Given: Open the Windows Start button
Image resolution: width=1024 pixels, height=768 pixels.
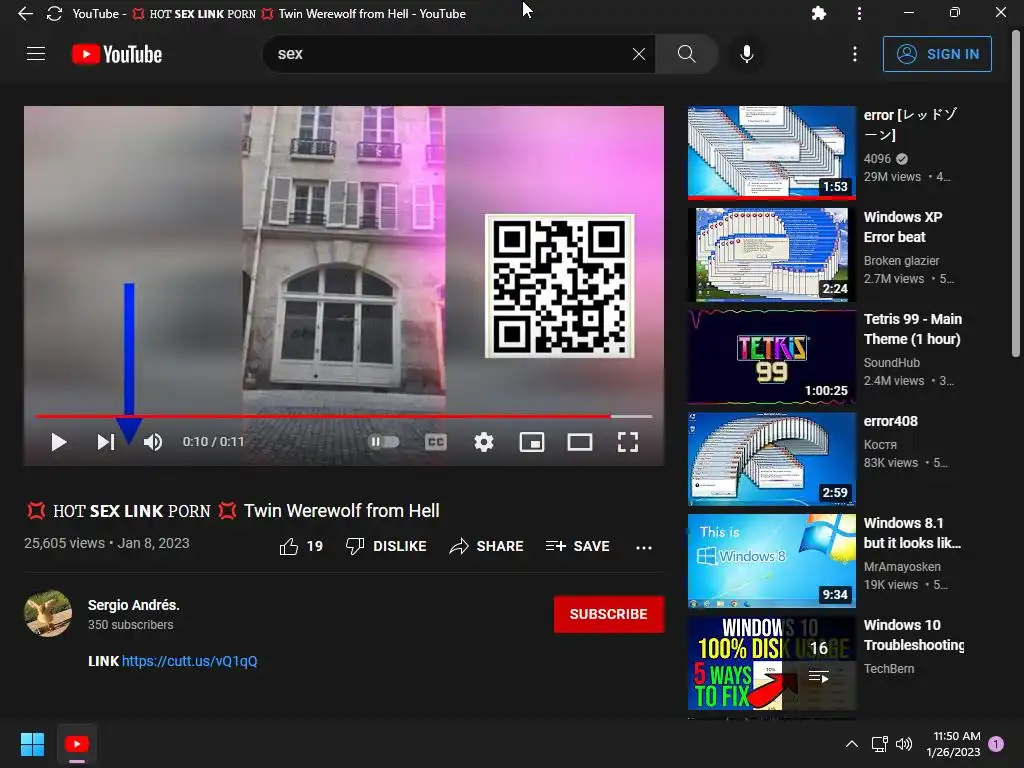Looking at the screenshot, I should click(x=32, y=744).
